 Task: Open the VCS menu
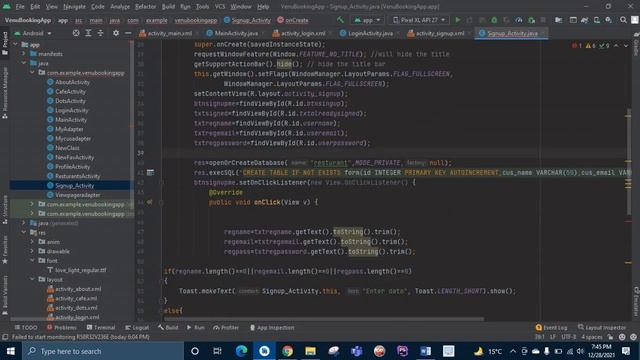(x=220, y=7)
